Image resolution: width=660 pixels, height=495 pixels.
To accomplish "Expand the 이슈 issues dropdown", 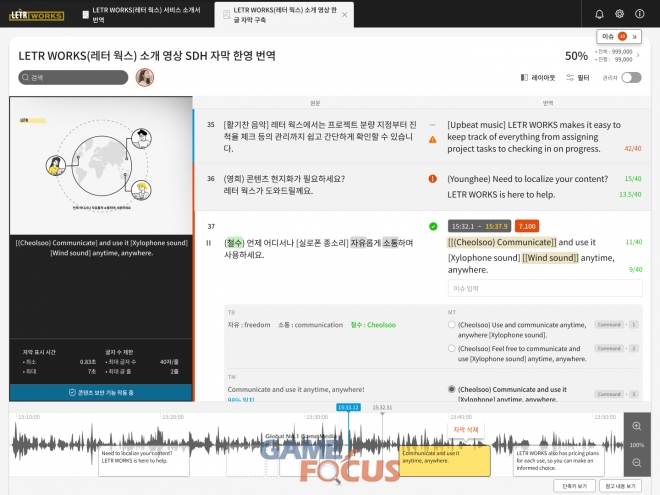I will pyautogui.click(x=619, y=37).
